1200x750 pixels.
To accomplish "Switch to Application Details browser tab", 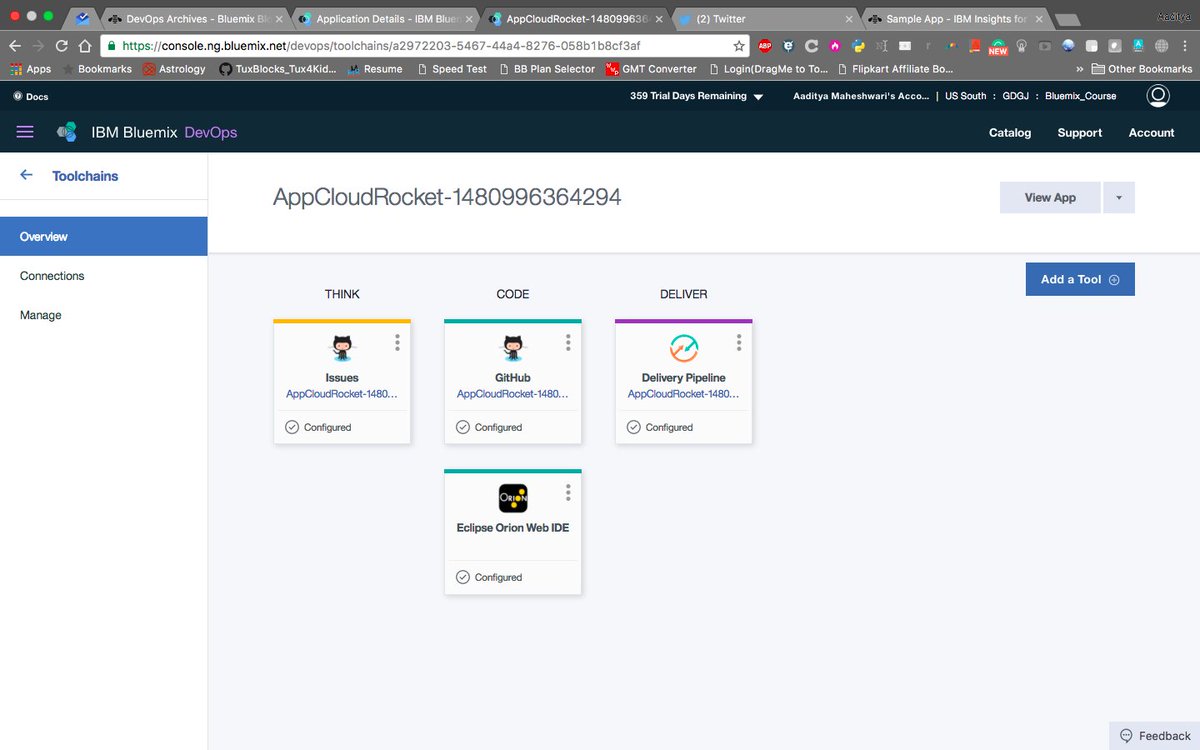I will 385,18.
